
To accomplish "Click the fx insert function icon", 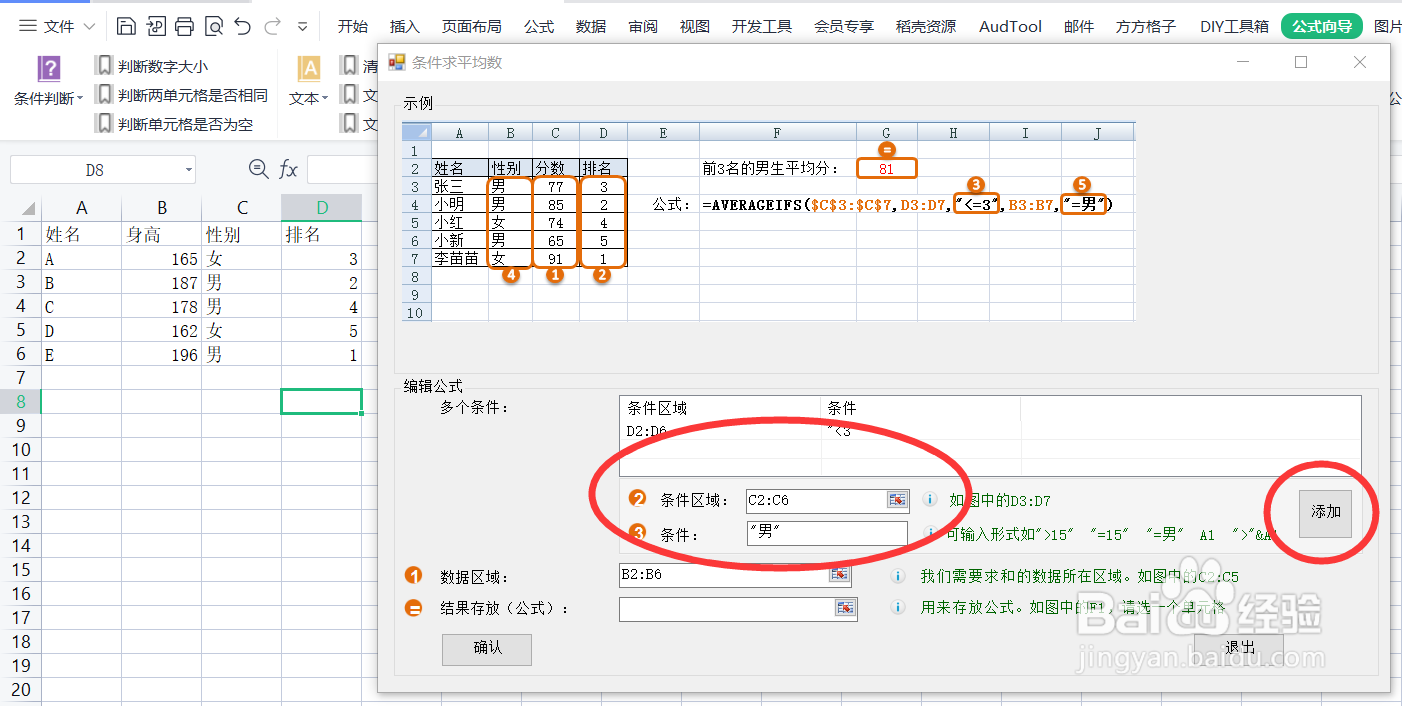I will tap(288, 169).
